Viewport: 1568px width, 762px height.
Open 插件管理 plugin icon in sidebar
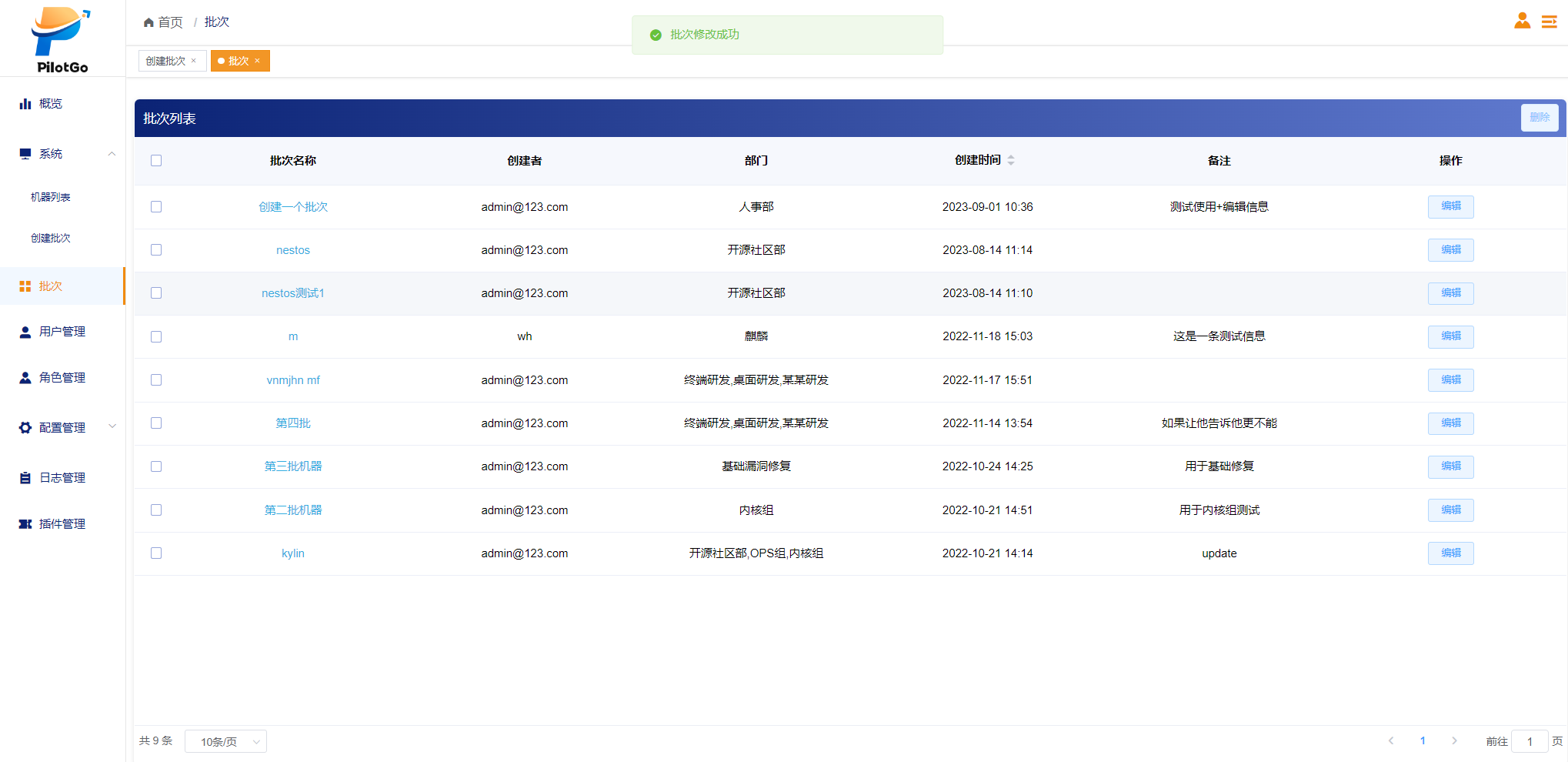click(25, 524)
